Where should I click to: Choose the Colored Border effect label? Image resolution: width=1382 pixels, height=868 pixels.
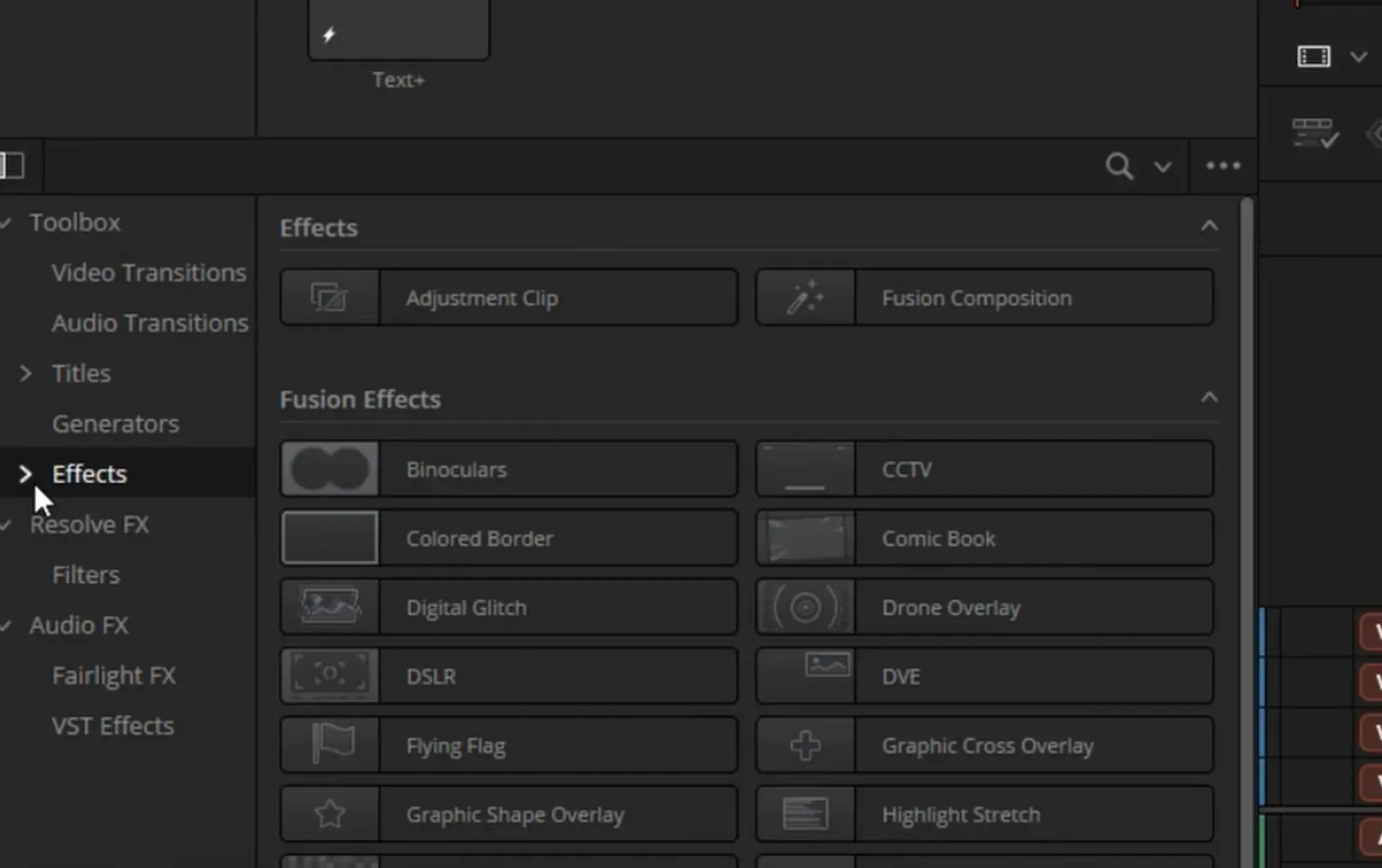coord(480,538)
